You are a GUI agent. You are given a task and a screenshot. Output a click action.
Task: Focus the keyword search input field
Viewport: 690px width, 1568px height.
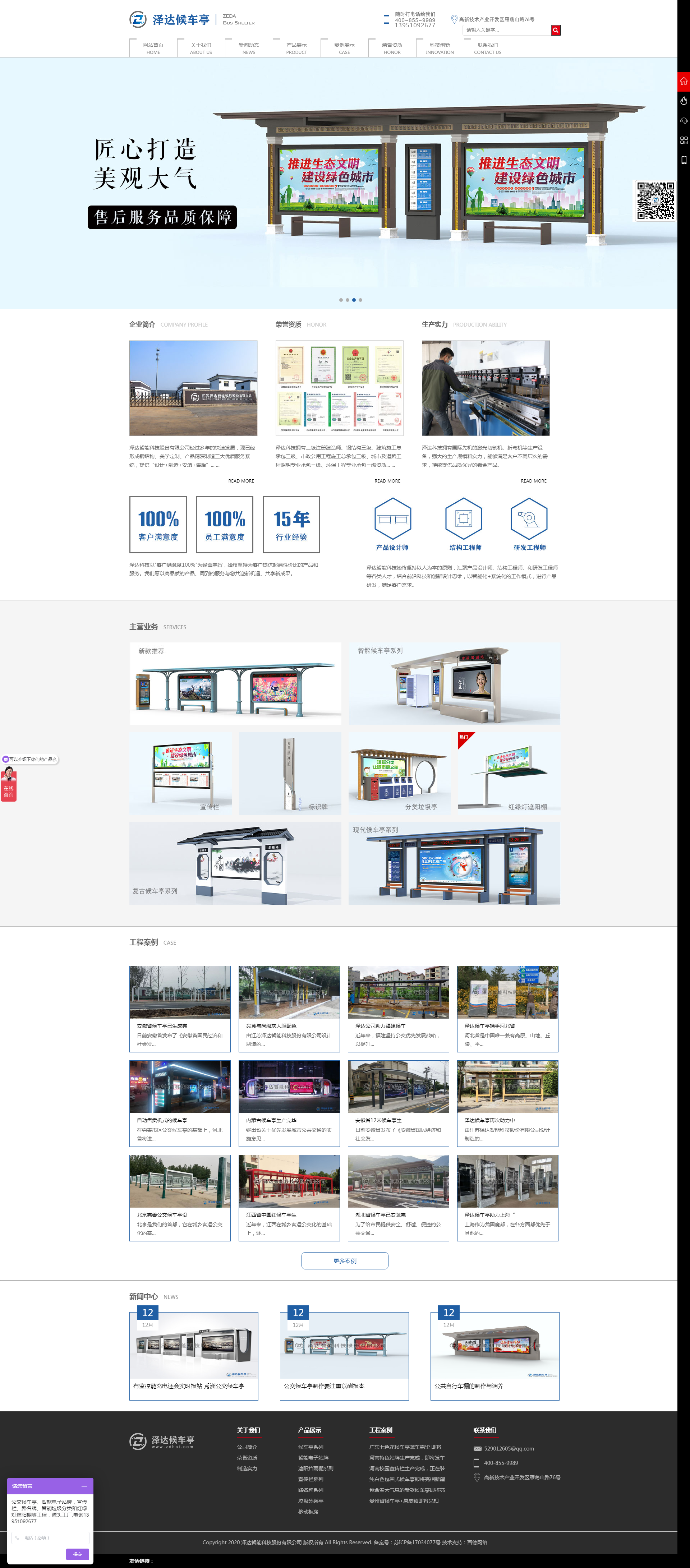click(507, 30)
